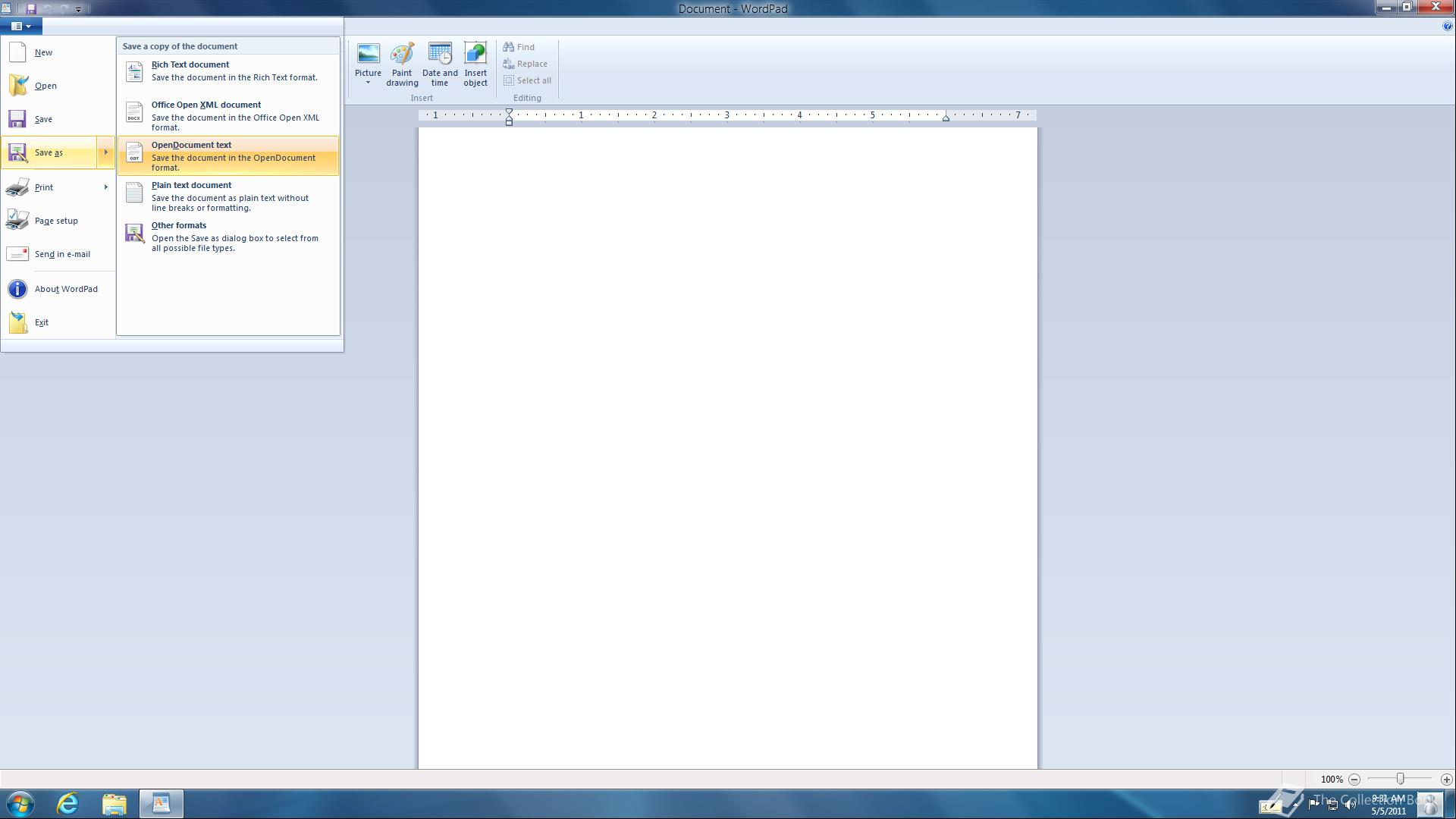Image resolution: width=1456 pixels, height=819 pixels.
Task: Save as Plain text document
Action: tap(228, 196)
